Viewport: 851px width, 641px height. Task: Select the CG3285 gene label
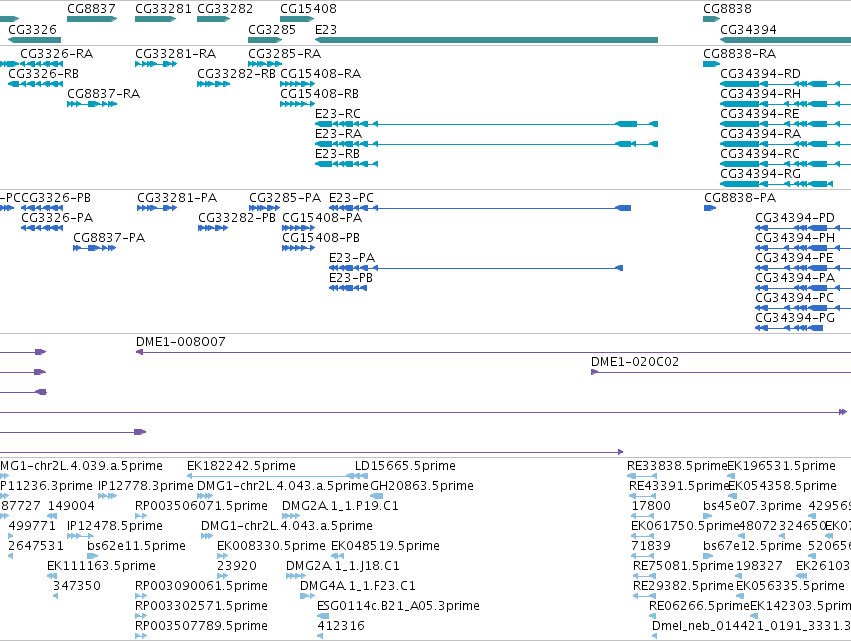pos(272,30)
